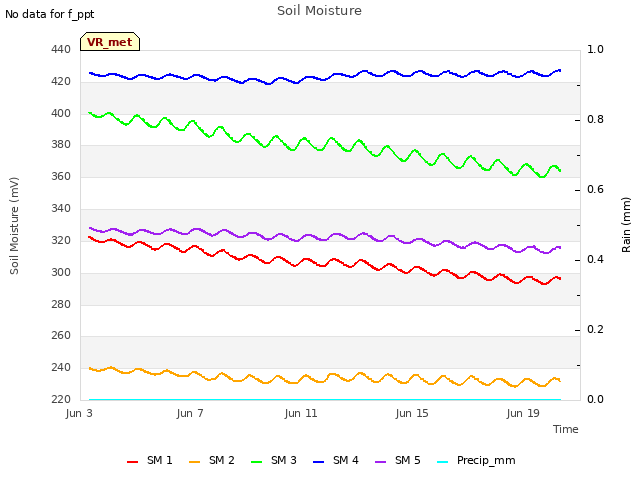Image resolution: width=640 pixels, height=480 pixels.
Task: Toggle the SM 4 legend entry
Action: (x=336, y=460)
